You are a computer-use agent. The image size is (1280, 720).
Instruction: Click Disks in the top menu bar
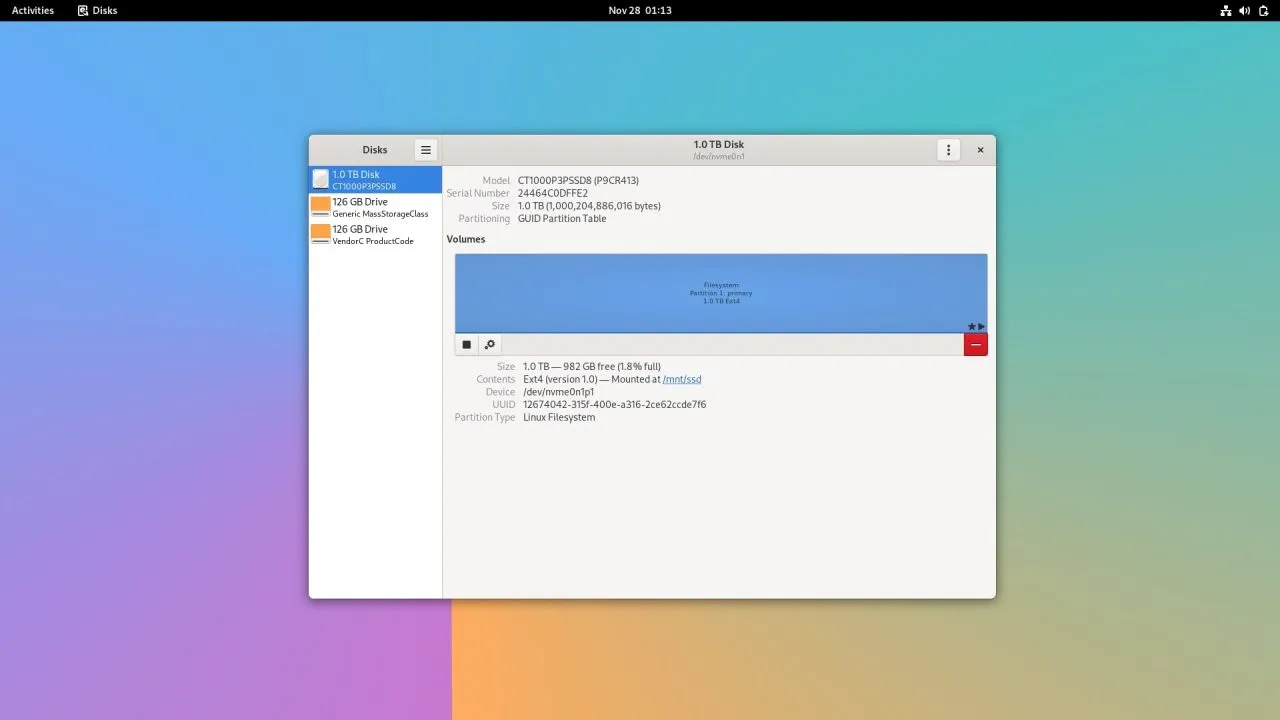pyautogui.click(x=97, y=10)
